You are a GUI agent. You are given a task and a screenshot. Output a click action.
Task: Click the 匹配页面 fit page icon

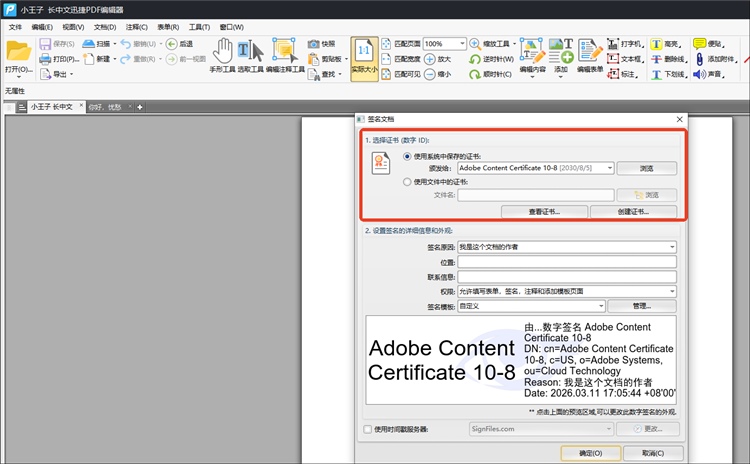point(386,44)
